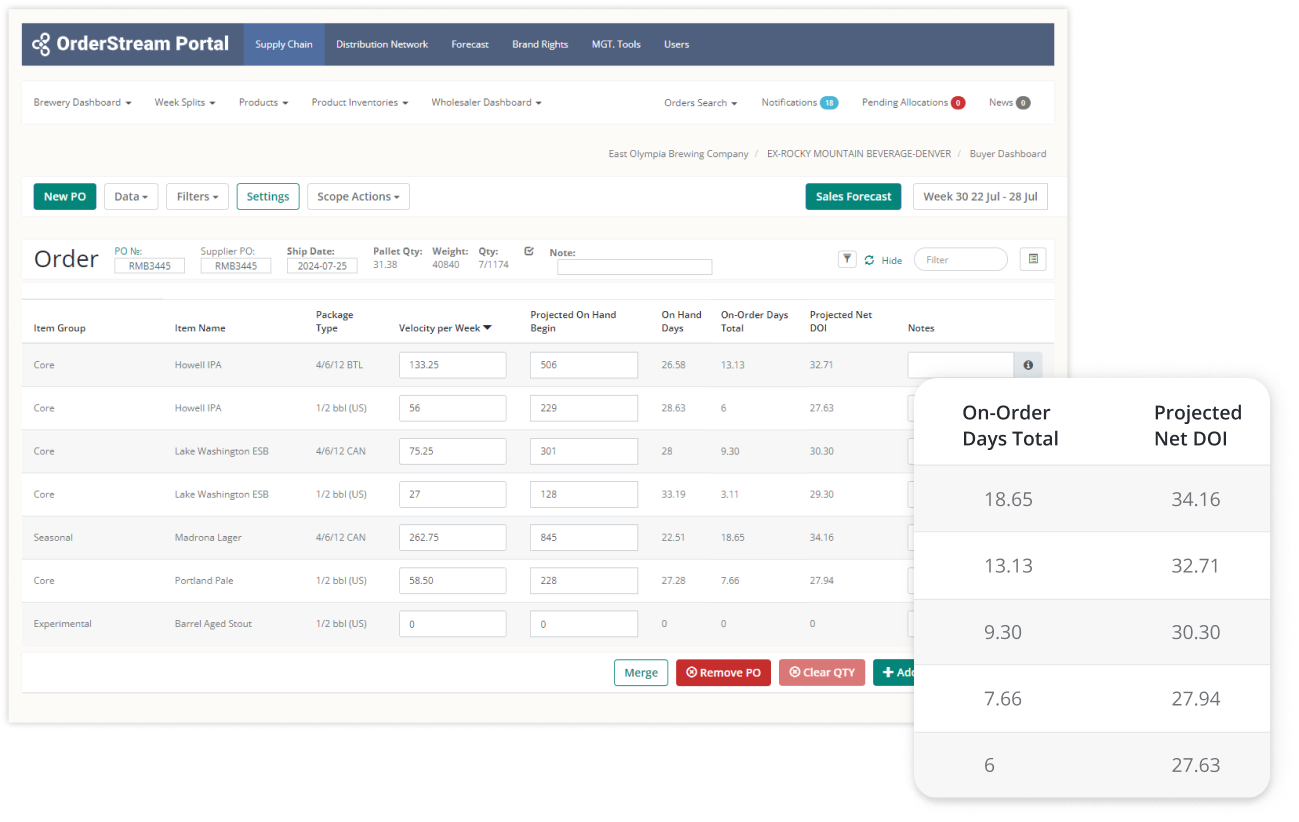Click the Notifications badge showing 18

828,103
